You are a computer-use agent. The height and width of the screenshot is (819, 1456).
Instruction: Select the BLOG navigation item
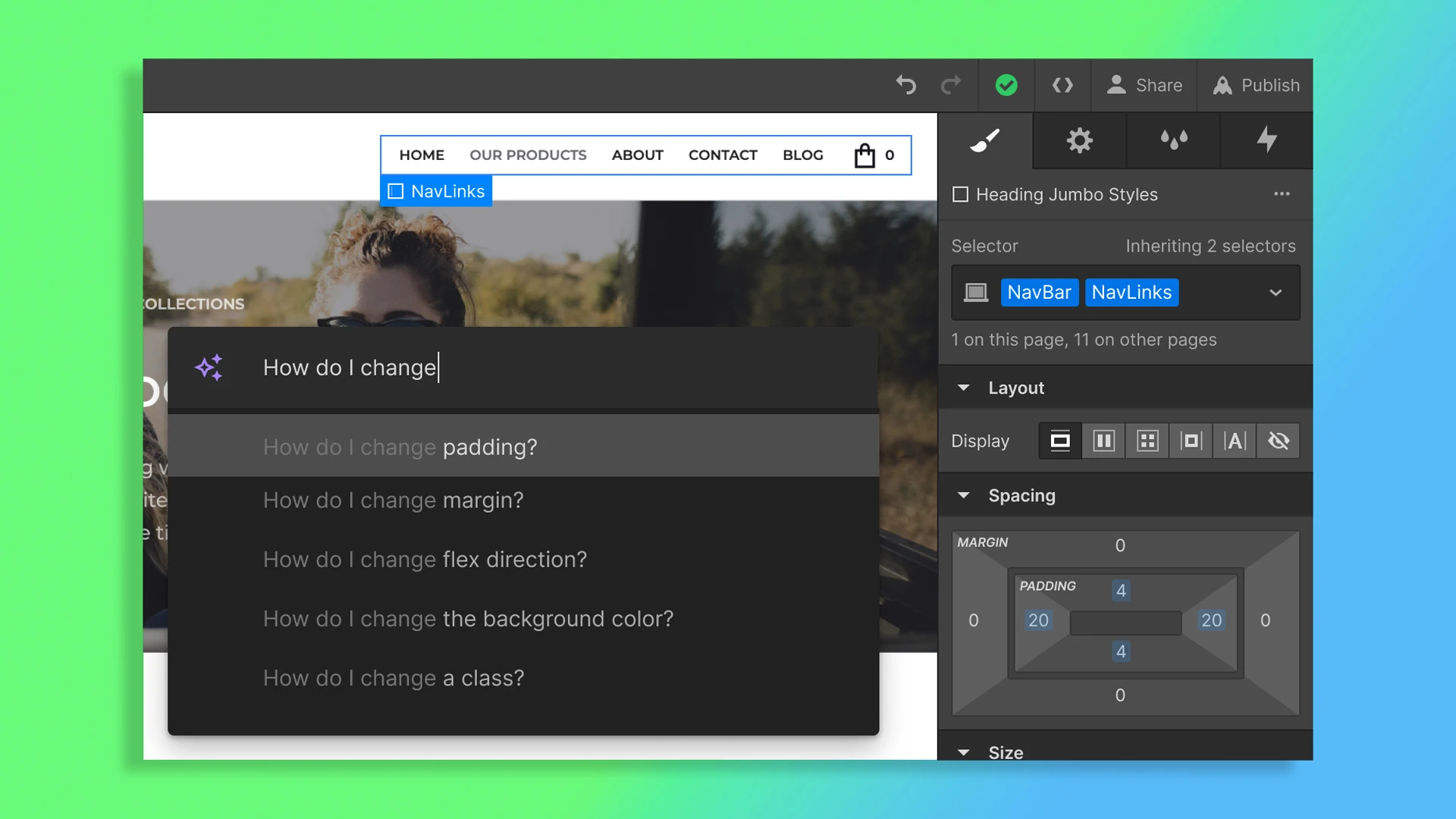[803, 155]
